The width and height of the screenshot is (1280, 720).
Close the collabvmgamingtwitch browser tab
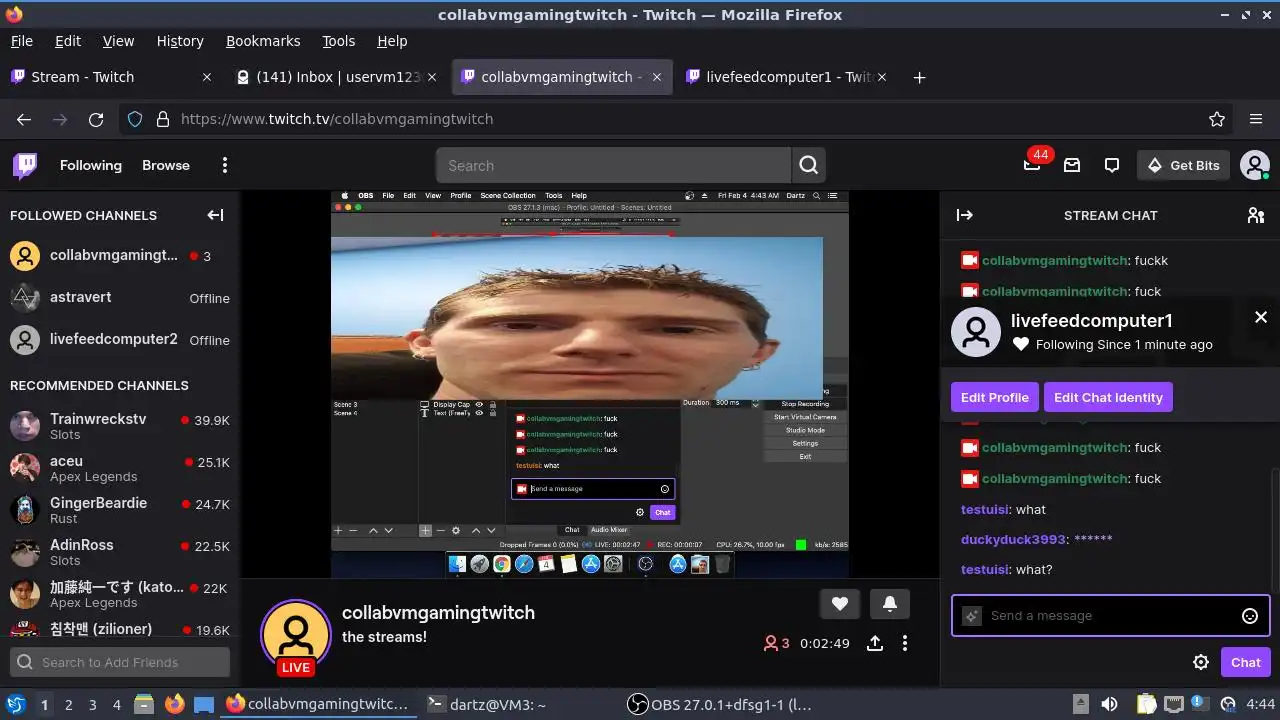click(657, 77)
